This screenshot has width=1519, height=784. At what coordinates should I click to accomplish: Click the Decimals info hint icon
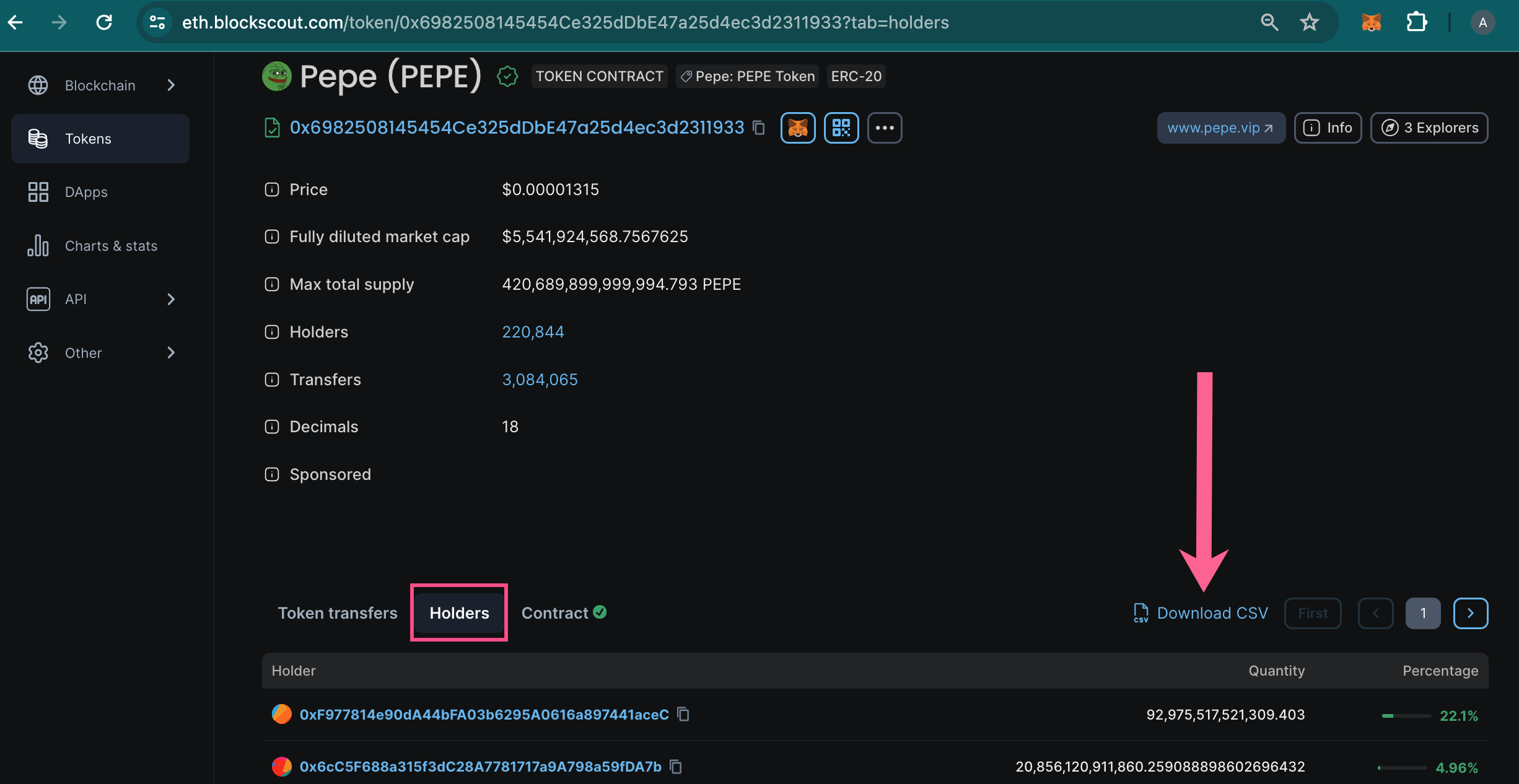click(272, 427)
